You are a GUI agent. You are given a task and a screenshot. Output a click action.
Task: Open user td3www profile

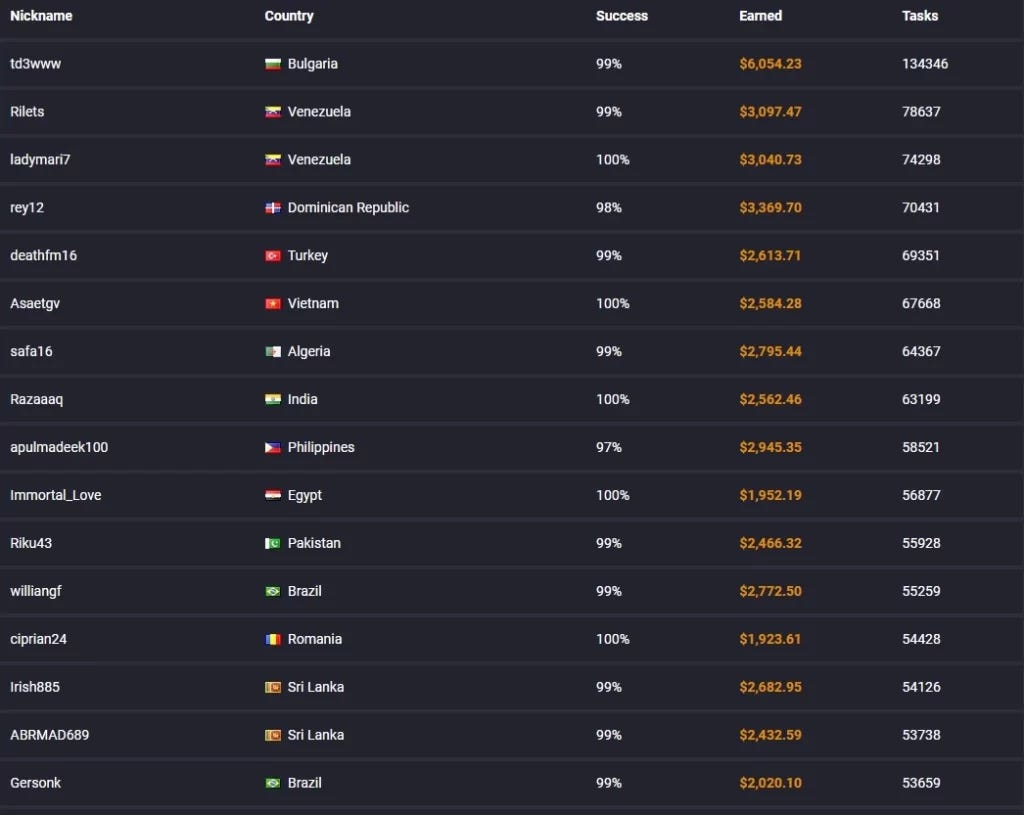pos(35,64)
